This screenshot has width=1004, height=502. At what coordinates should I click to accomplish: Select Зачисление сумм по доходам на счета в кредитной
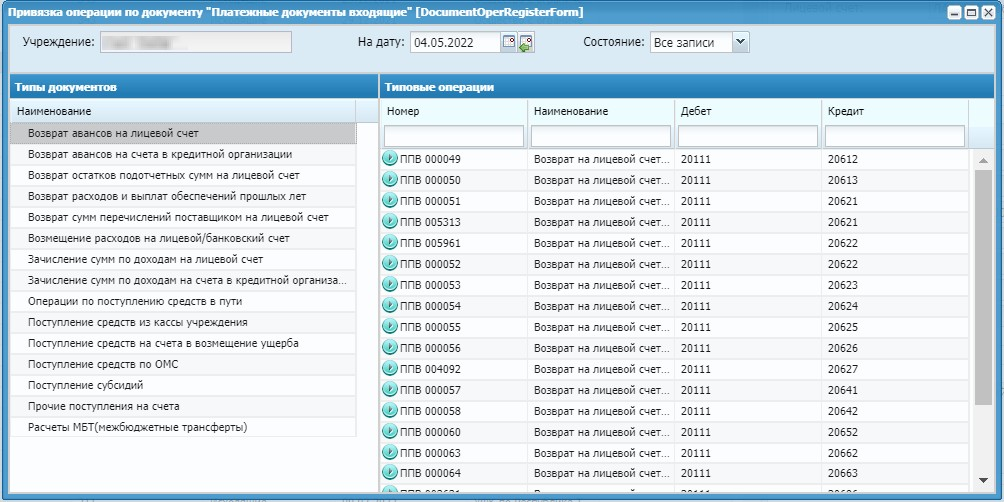coord(183,280)
